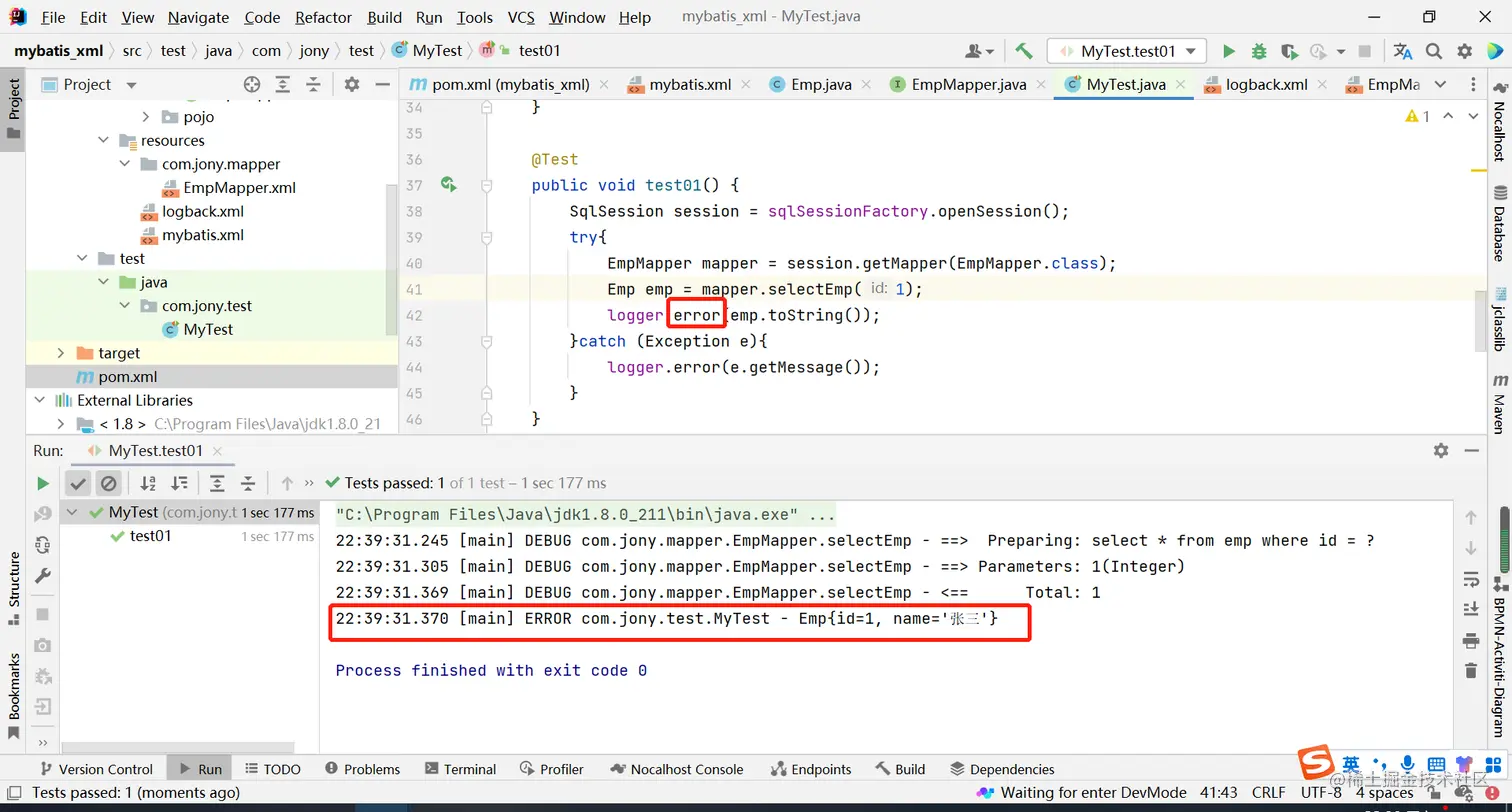Run with Coverage from the shield icon

1289,51
